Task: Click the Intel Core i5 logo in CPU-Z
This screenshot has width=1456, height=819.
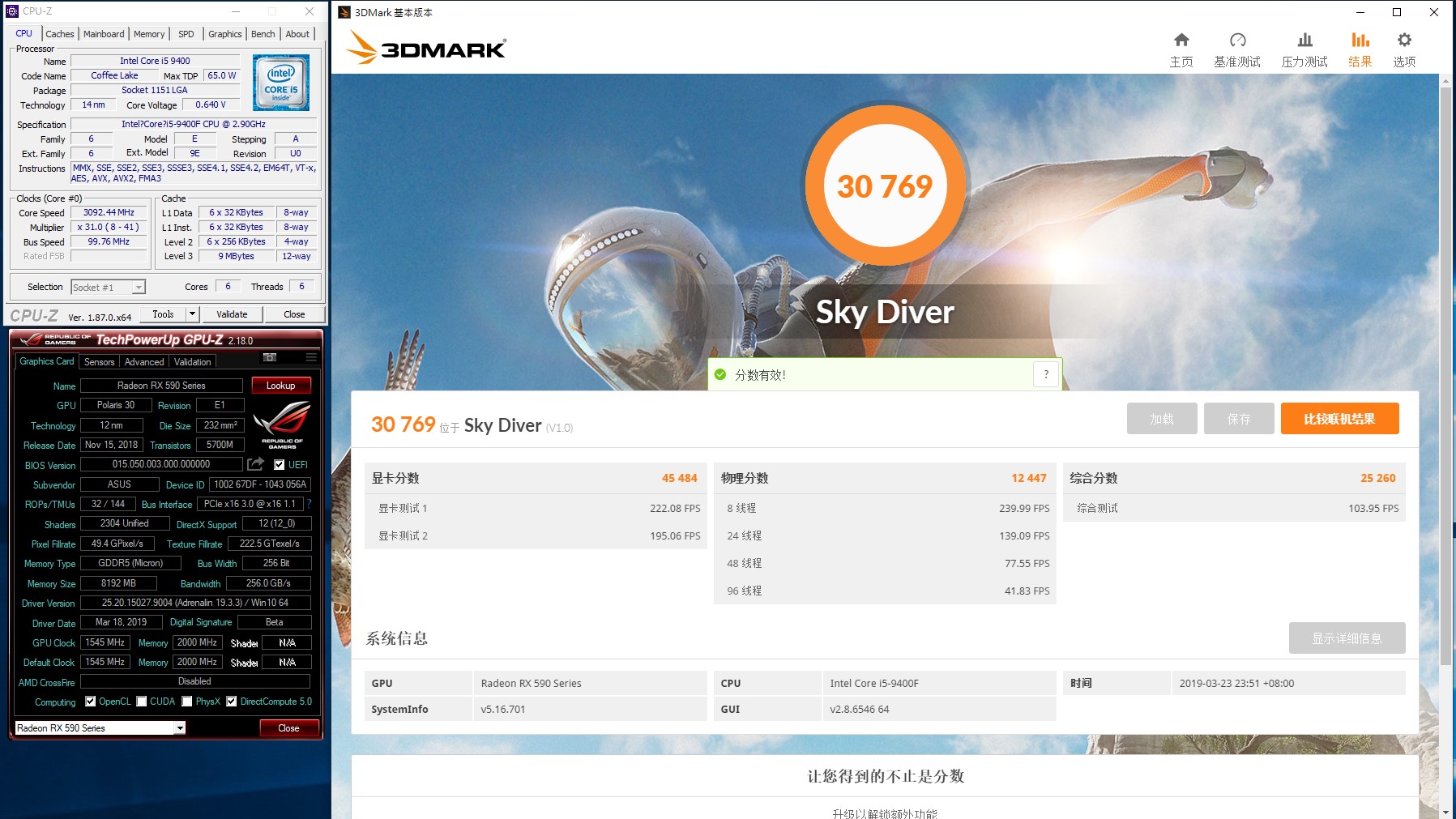Action: (281, 83)
